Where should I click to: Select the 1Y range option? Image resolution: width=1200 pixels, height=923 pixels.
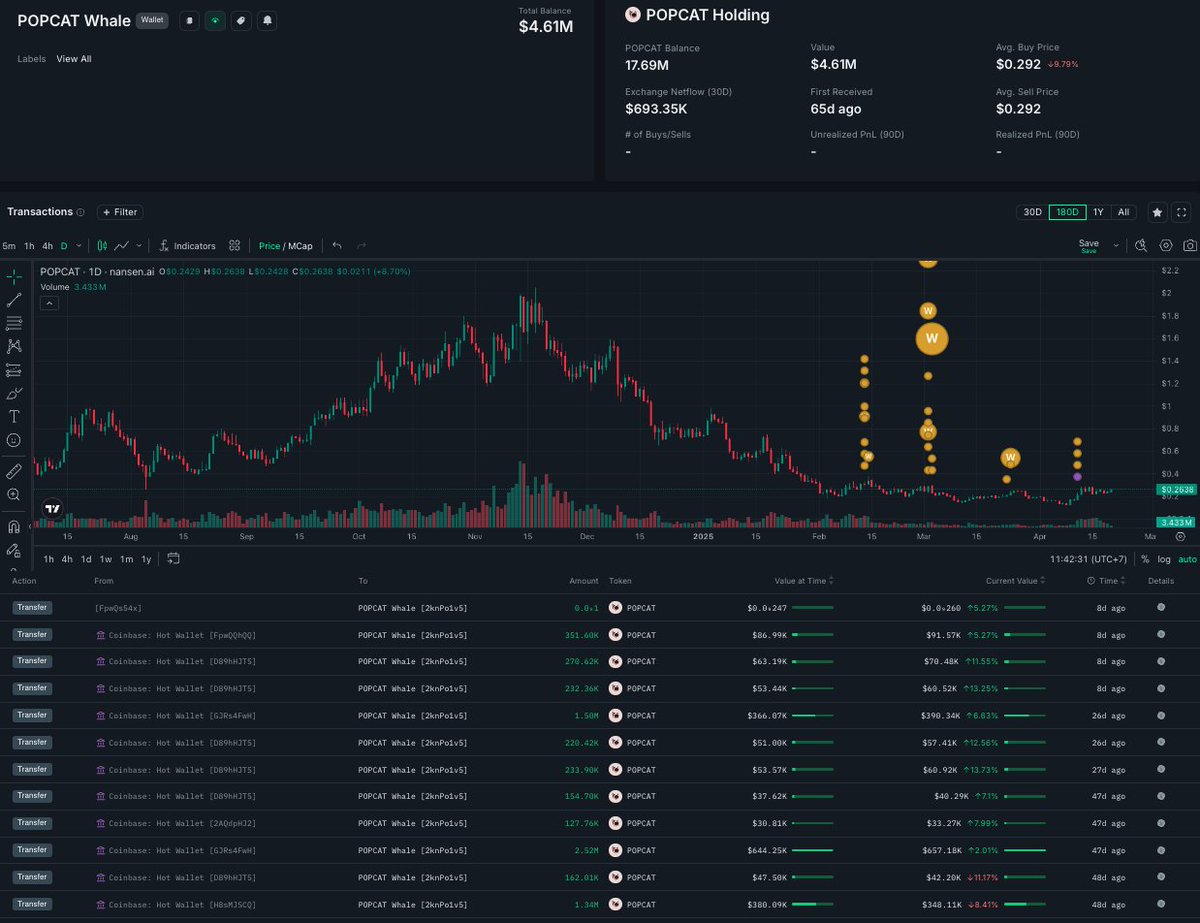pyautogui.click(x=1098, y=212)
